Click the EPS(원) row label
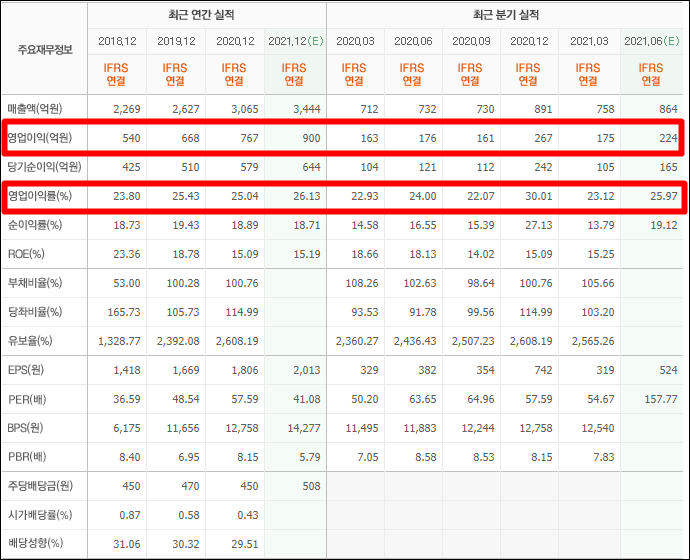690x560 pixels. click(26, 370)
